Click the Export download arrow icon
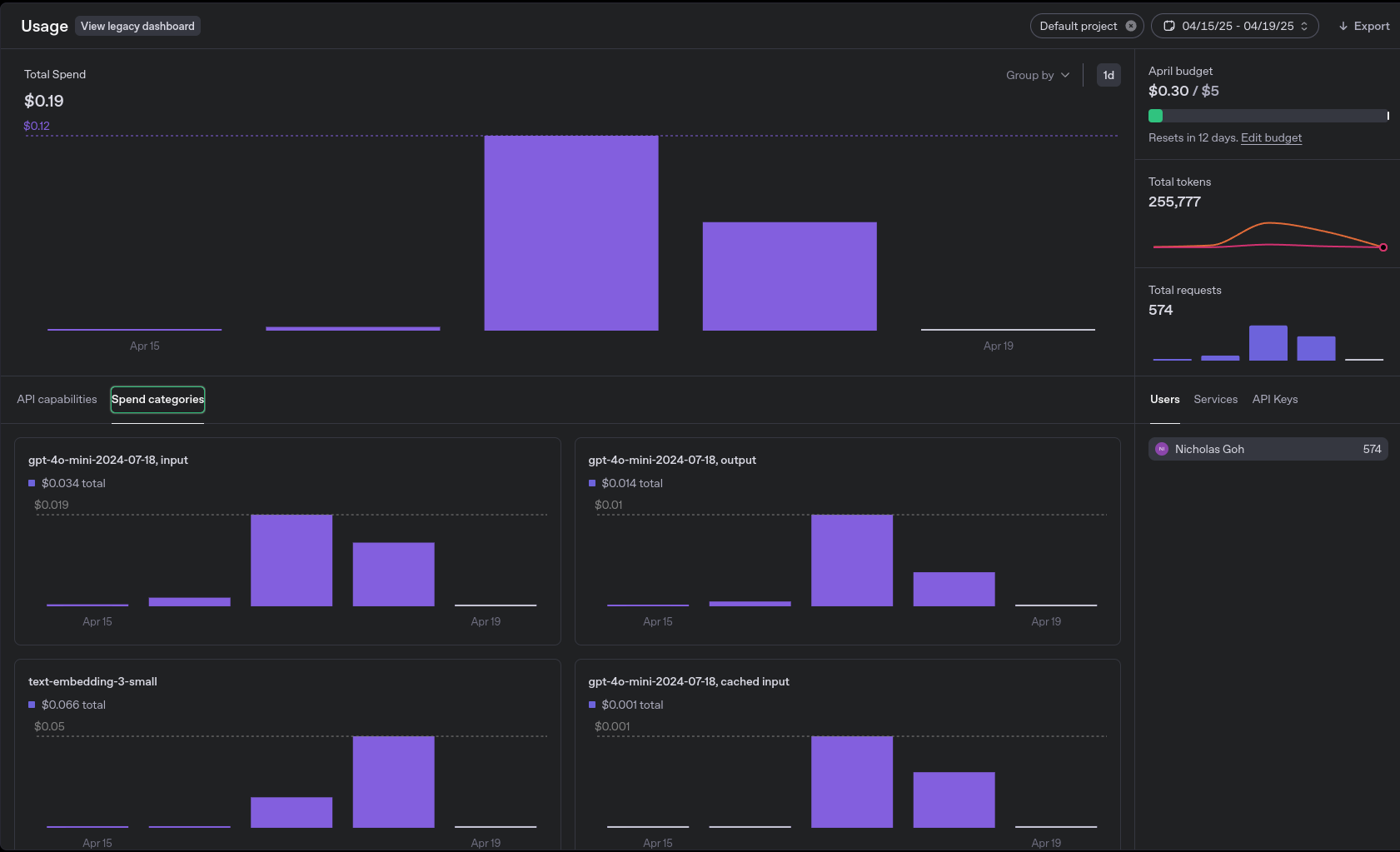Image resolution: width=1400 pixels, height=852 pixels. (1343, 27)
